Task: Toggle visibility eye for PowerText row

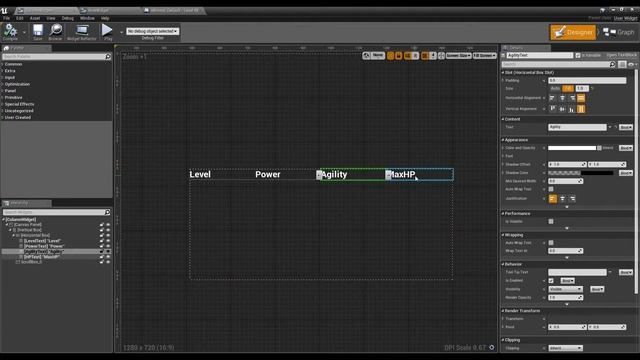Action: point(108,246)
